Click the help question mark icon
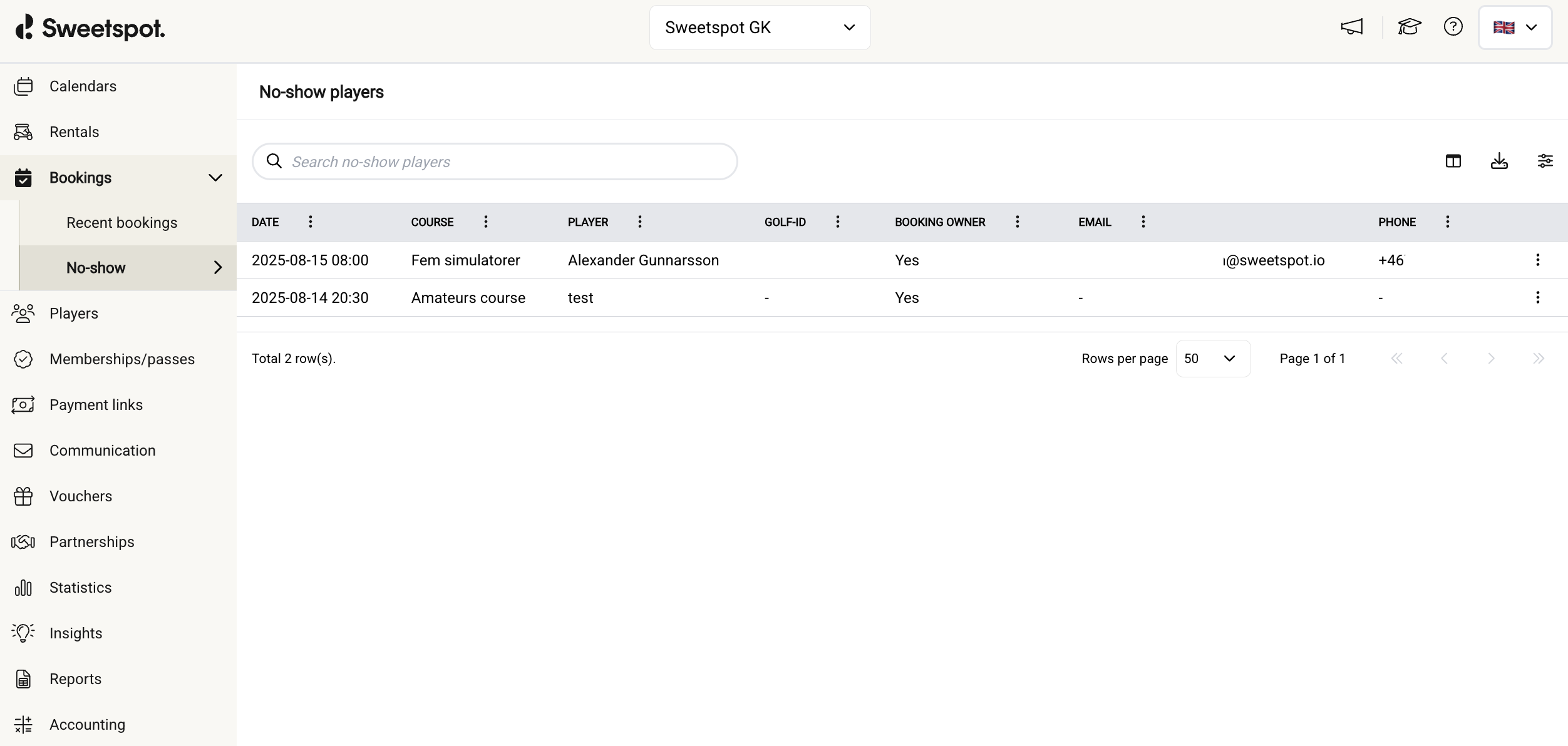Screen dimensions: 1568x746 coord(1453,27)
